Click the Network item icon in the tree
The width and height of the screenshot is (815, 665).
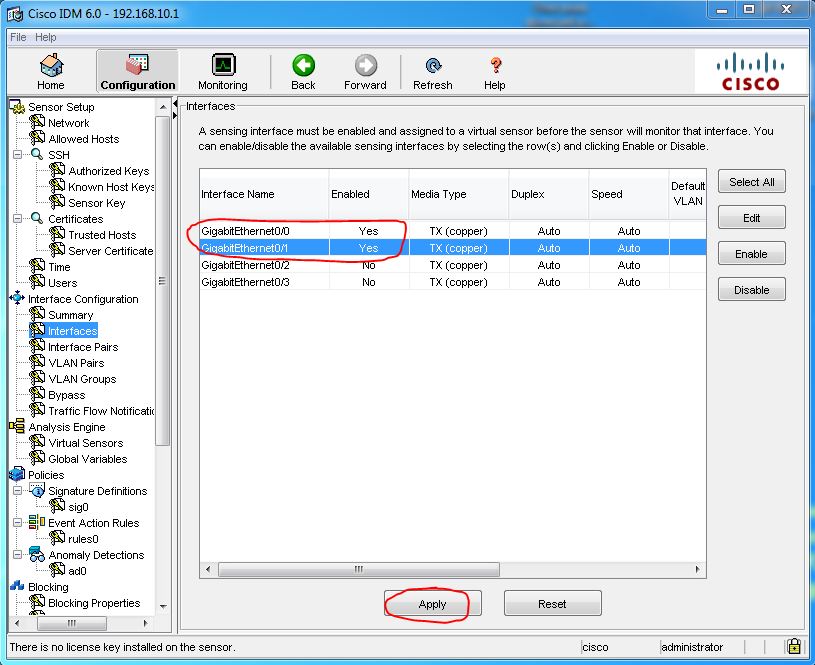[37, 122]
